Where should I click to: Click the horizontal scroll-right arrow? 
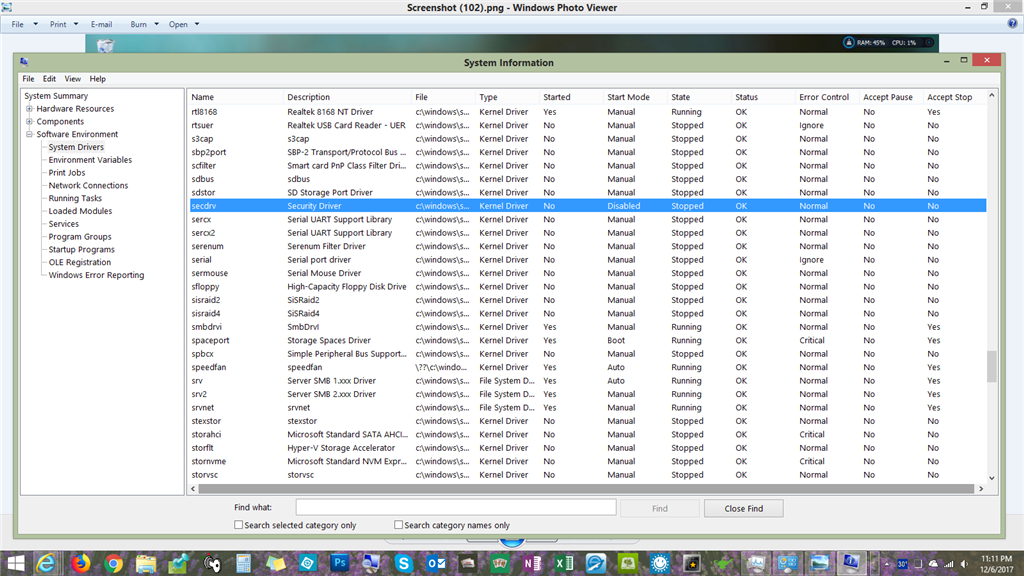981,488
